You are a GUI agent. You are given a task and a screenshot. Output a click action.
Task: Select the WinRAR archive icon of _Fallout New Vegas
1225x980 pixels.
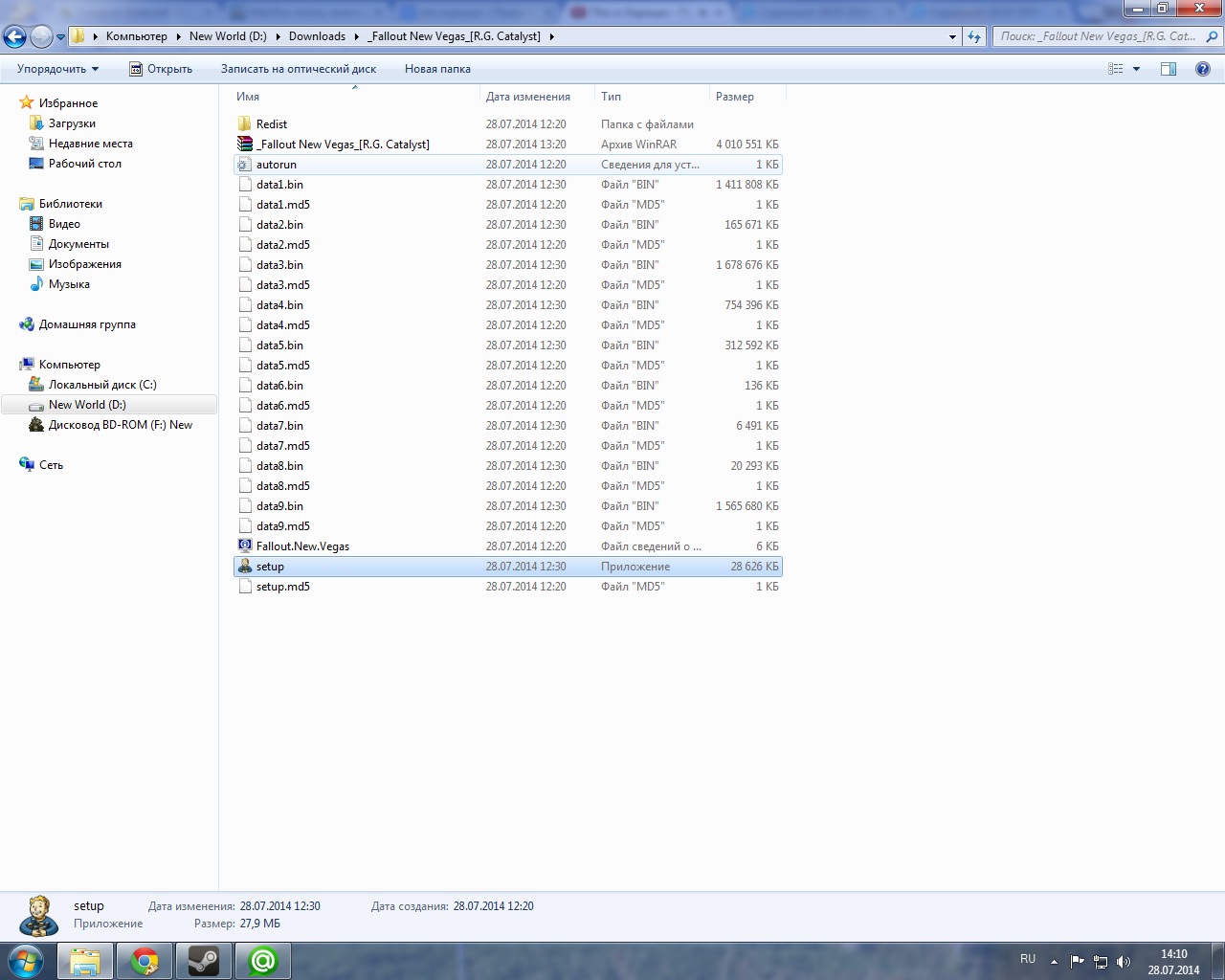click(x=244, y=145)
